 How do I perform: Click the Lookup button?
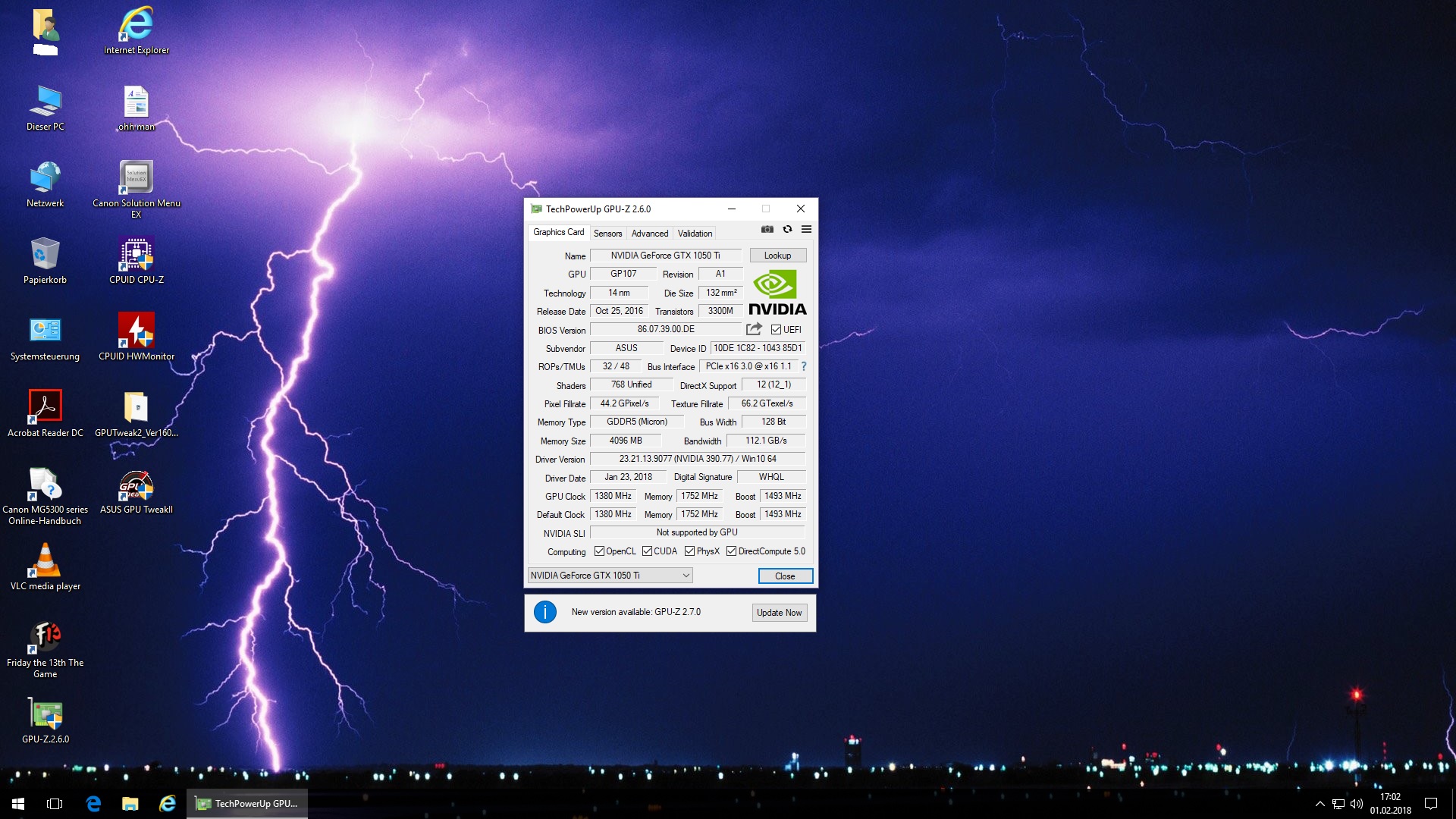click(777, 256)
